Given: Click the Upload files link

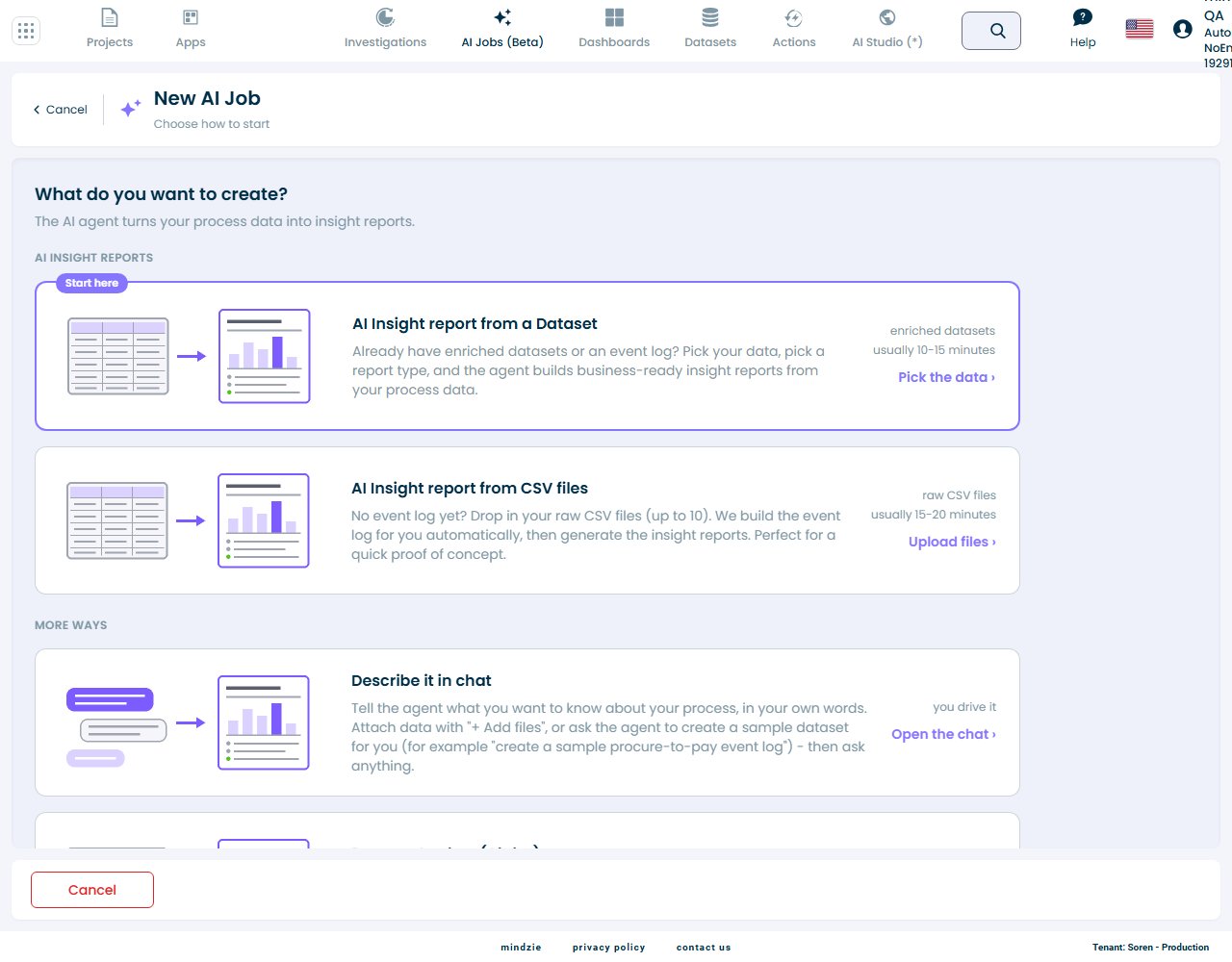Looking at the screenshot, I should point(952,542).
